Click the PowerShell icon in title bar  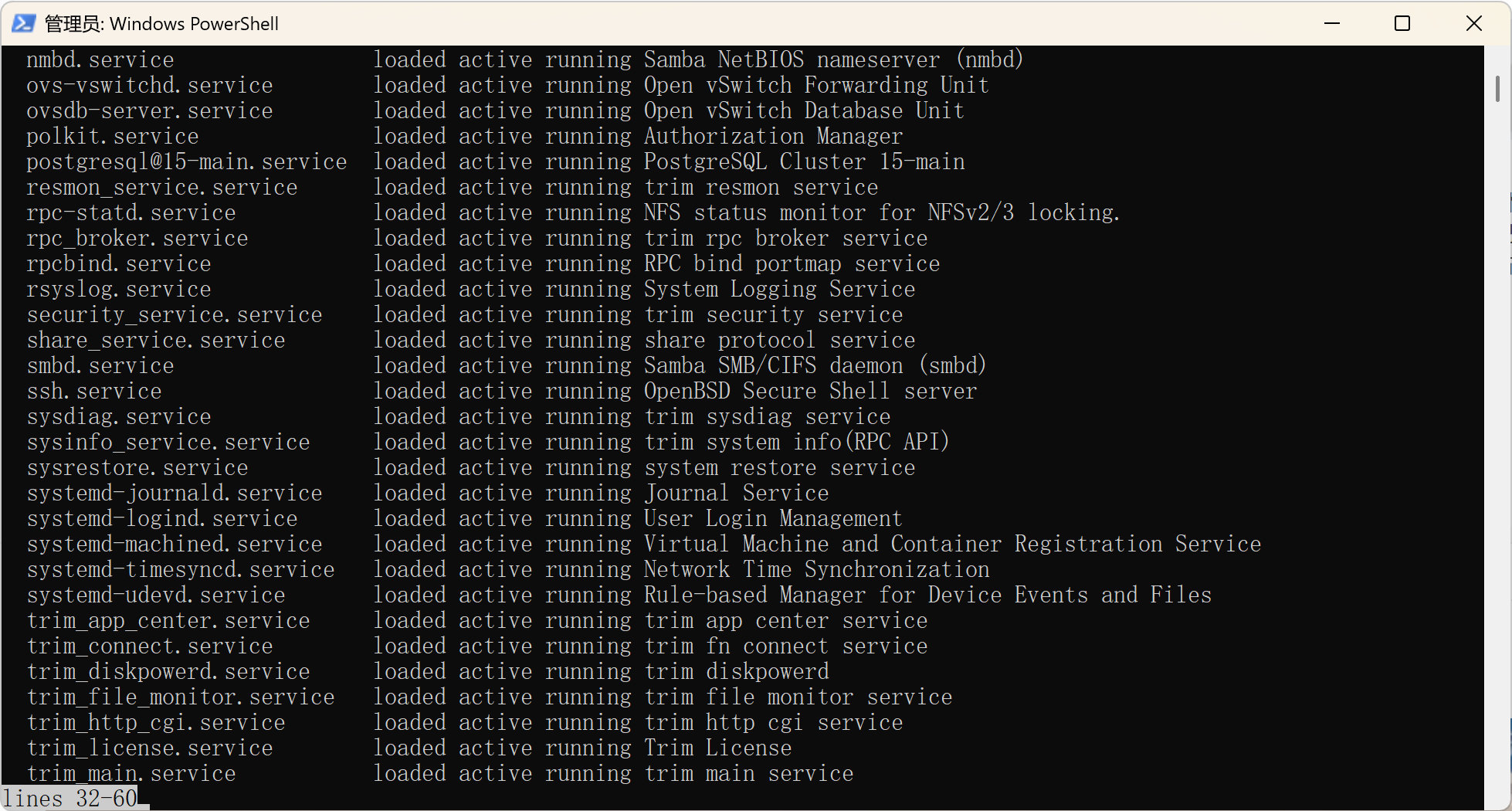click(23, 23)
